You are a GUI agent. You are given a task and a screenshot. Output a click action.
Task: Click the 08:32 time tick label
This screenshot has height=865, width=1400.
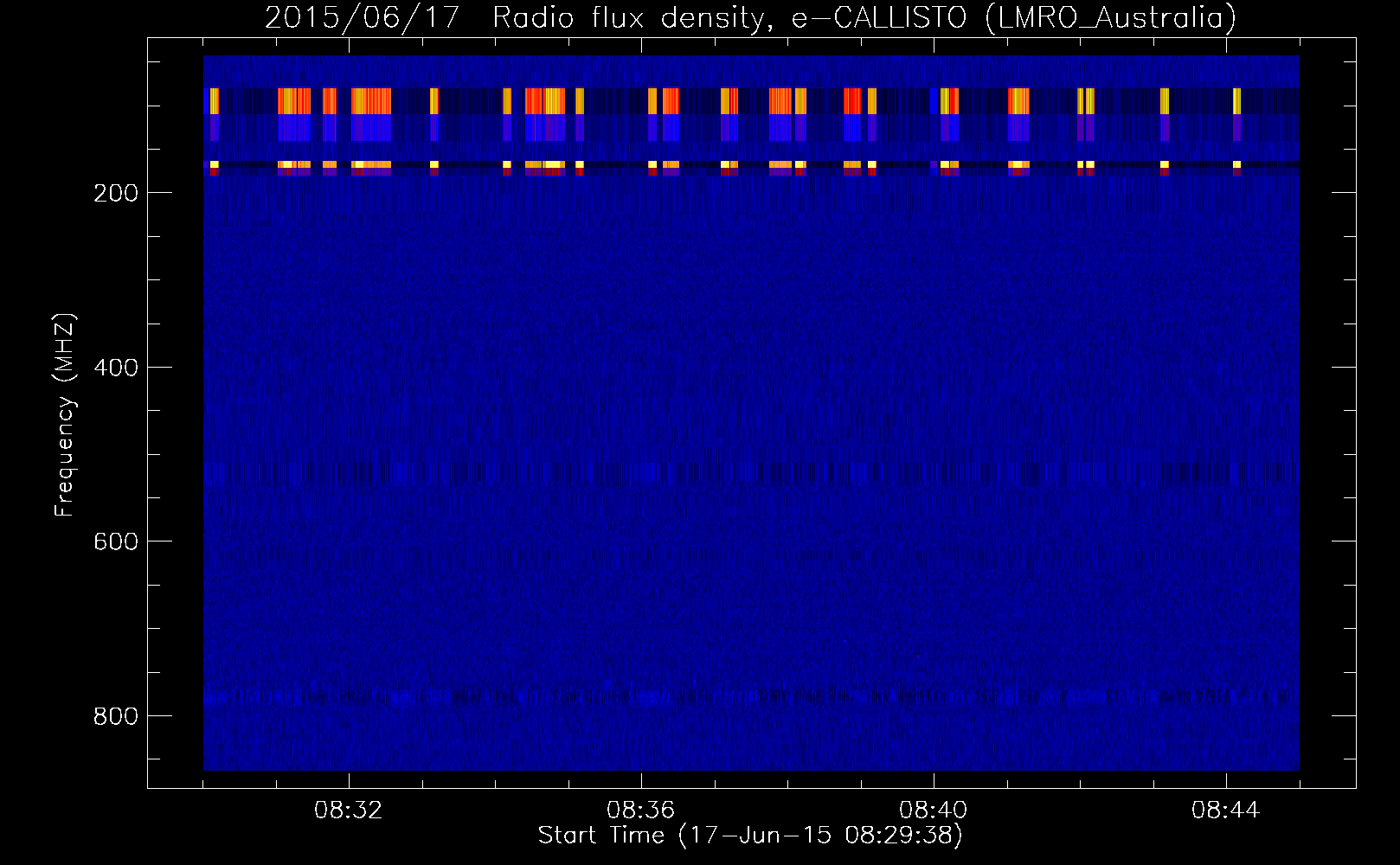click(x=349, y=811)
